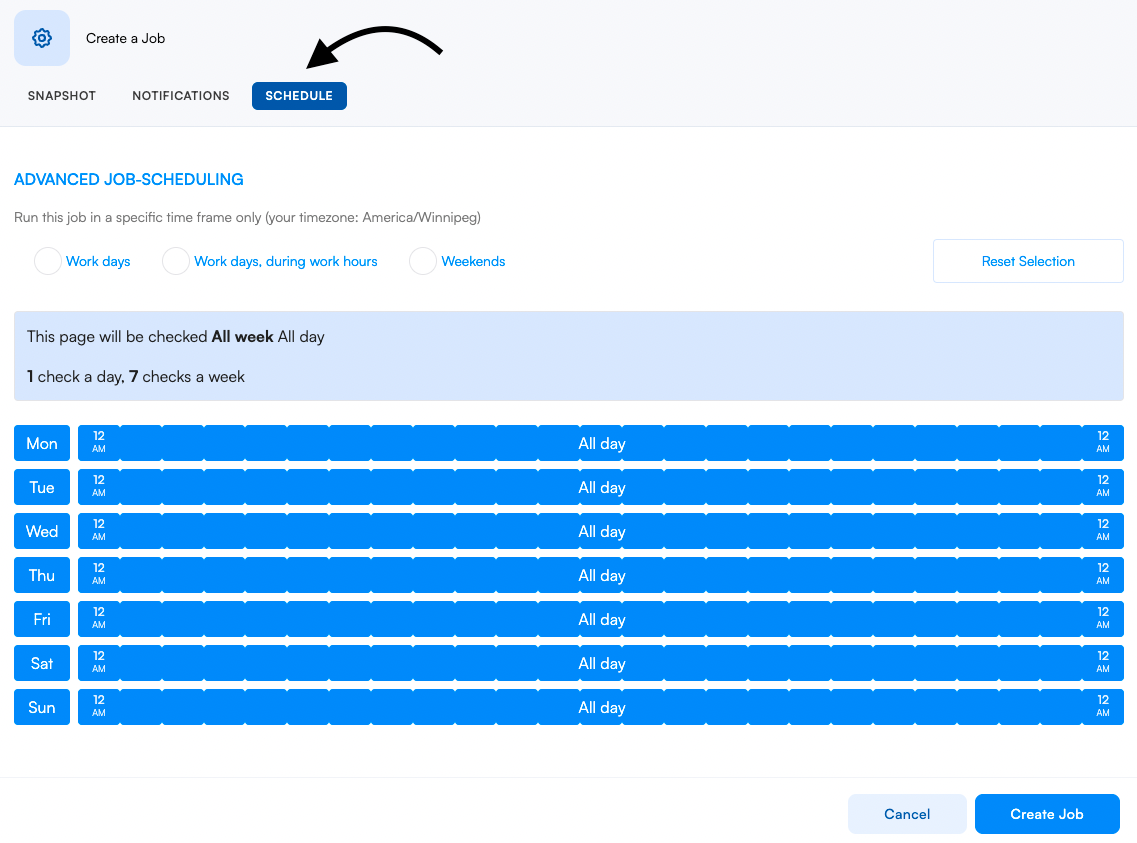The image size is (1137, 843).
Task: Click the Create Job button
Action: coord(1046,814)
